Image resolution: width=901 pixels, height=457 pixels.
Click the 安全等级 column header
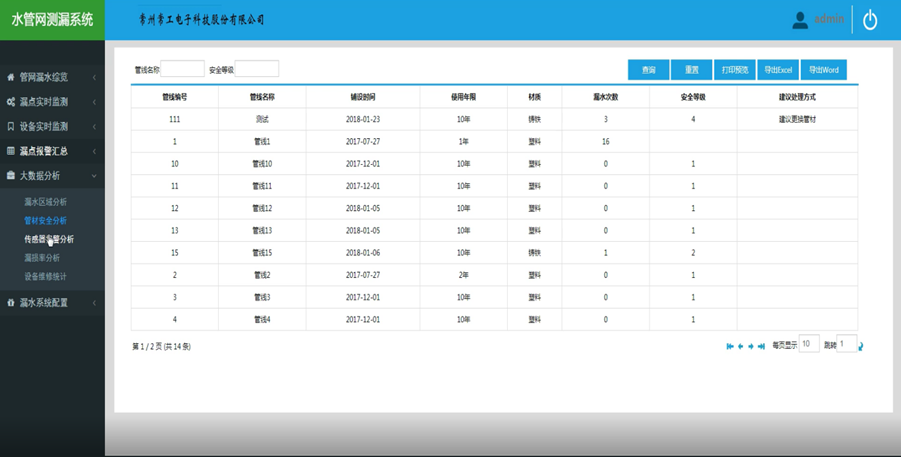(693, 97)
